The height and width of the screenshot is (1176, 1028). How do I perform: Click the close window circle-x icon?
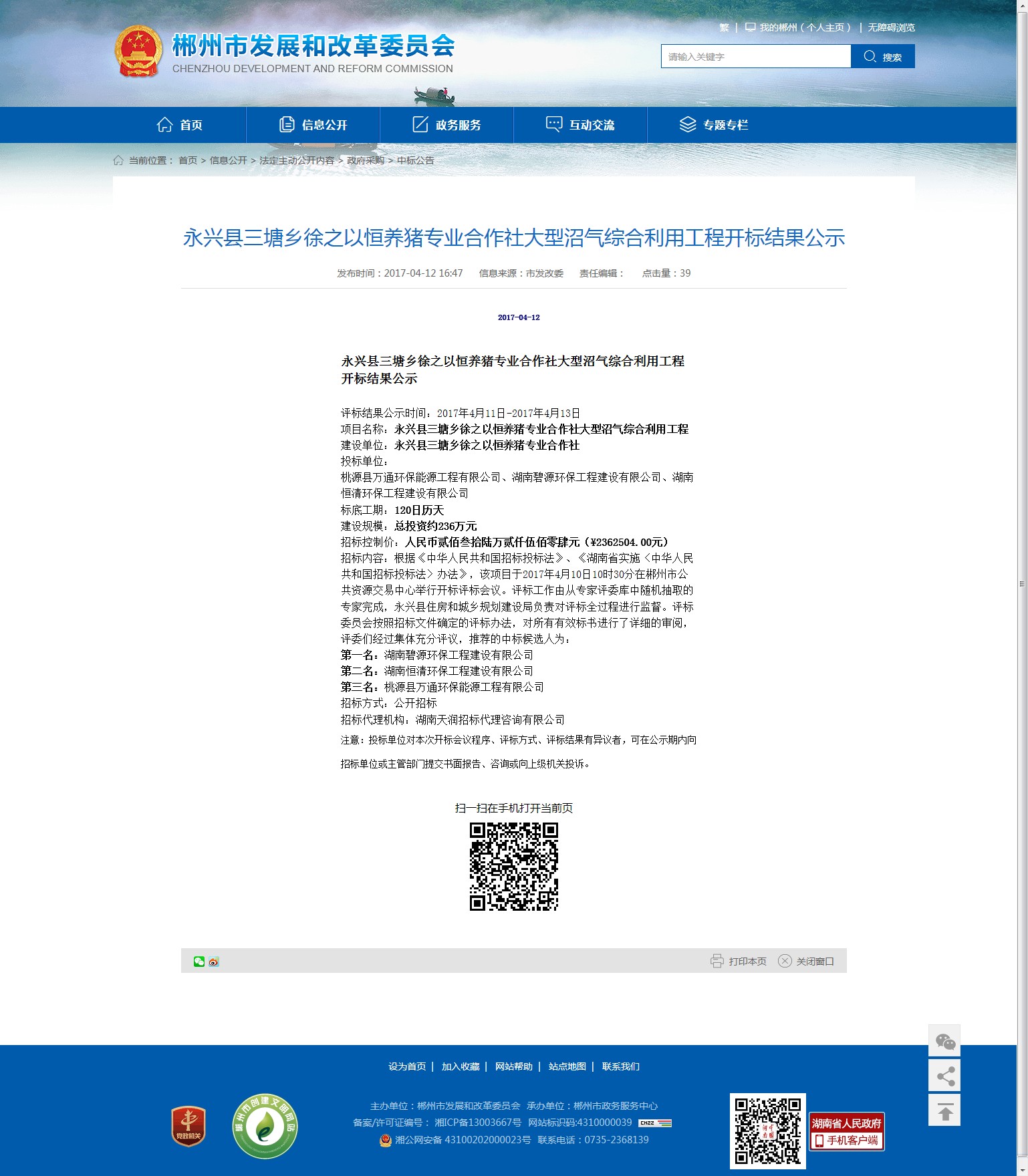coord(785,961)
